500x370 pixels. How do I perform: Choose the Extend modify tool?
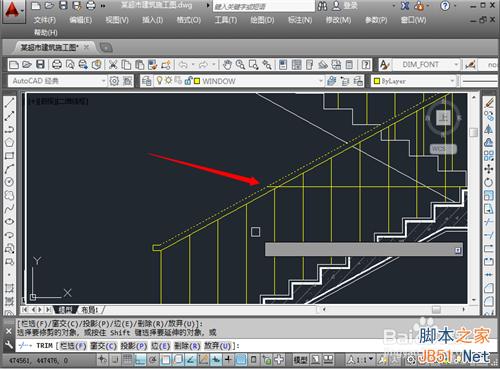pos(489,235)
